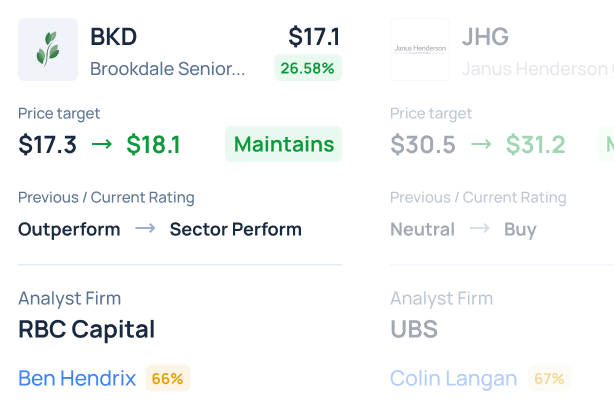Image resolution: width=614 pixels, height=410 pixels.
Task: Click the Brookdale Senior company name
Action: [168, 69]
